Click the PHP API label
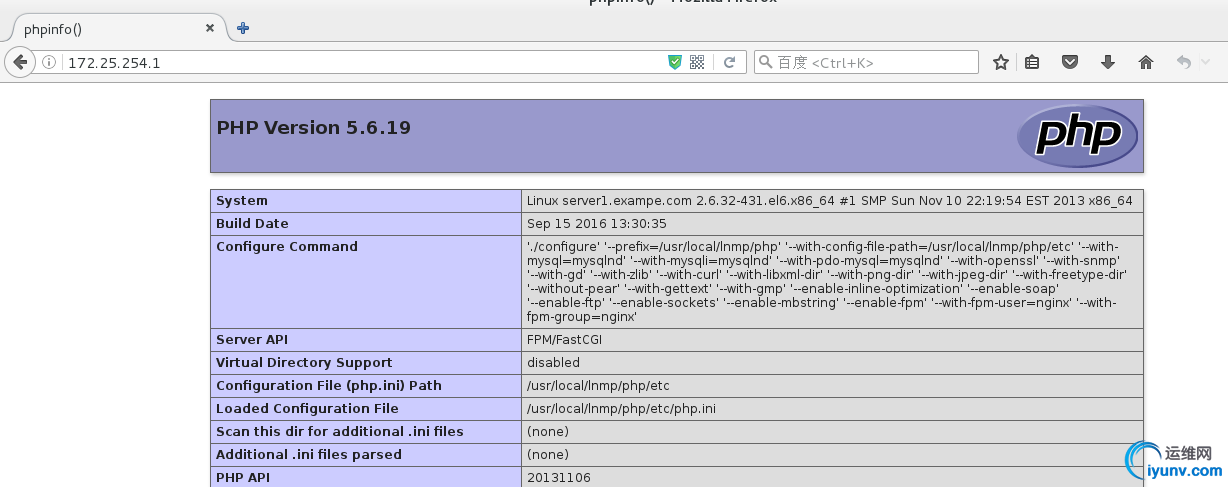The image size is (1228, 487). pyautogui.click(x=243, y=478)
